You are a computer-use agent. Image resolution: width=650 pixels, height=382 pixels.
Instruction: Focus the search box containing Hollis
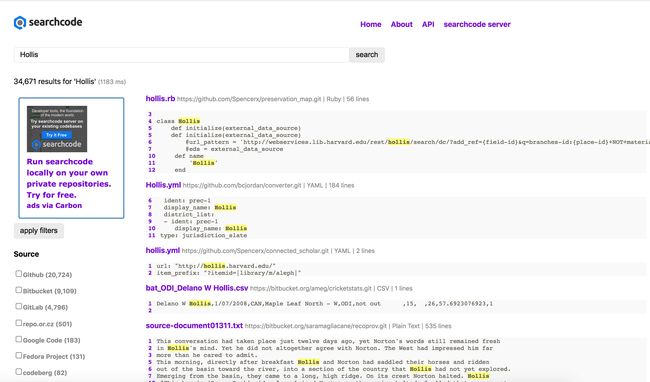pyautogui.click(x=181, y=55)
